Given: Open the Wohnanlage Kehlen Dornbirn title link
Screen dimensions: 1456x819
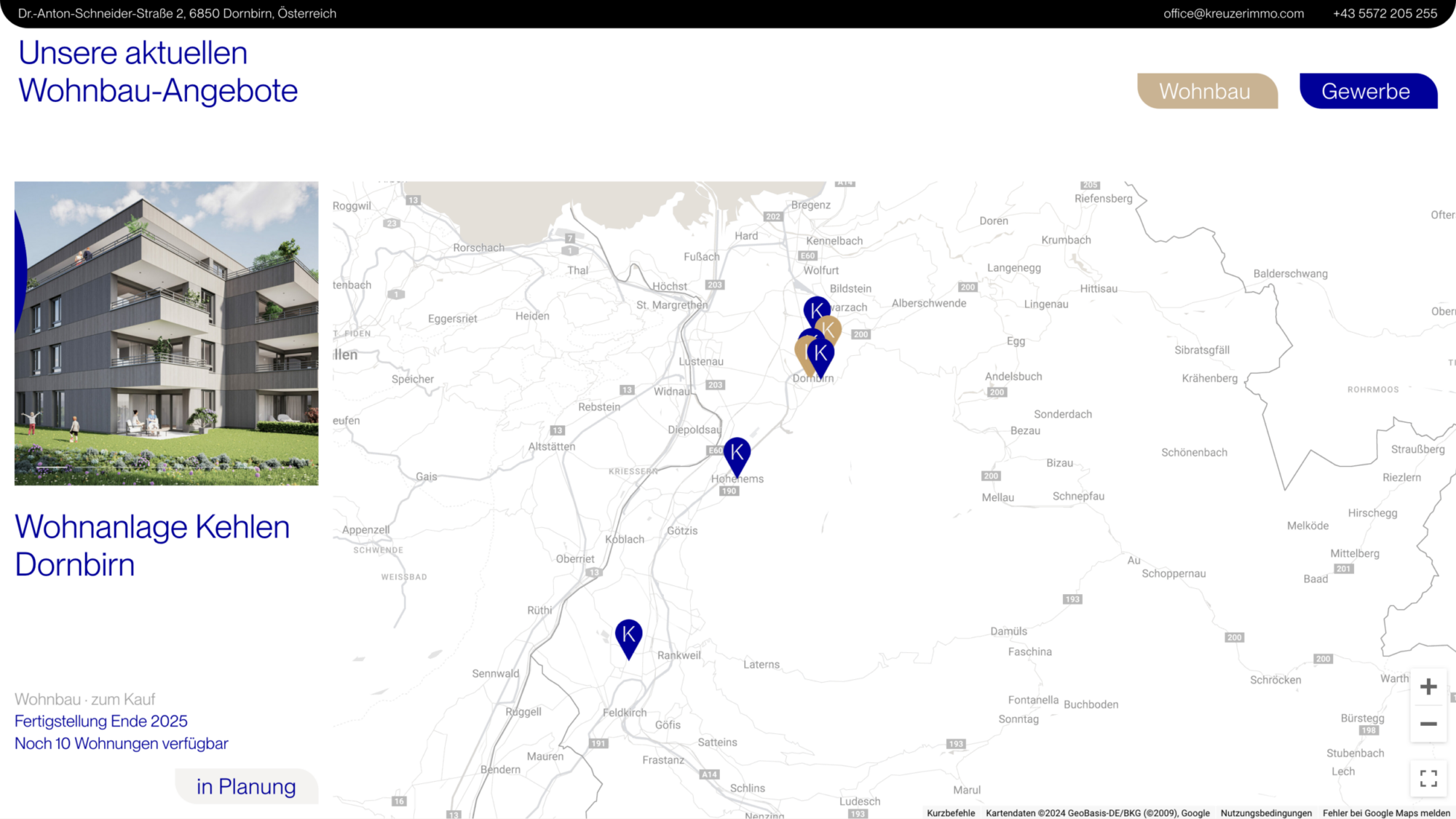Looking at the screenshot, I should pyautogui.click(x=152, y=545).
